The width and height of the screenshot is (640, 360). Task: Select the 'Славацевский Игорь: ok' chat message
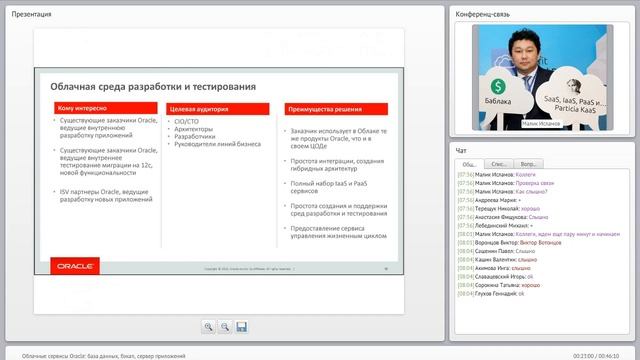tap(496, 277)
